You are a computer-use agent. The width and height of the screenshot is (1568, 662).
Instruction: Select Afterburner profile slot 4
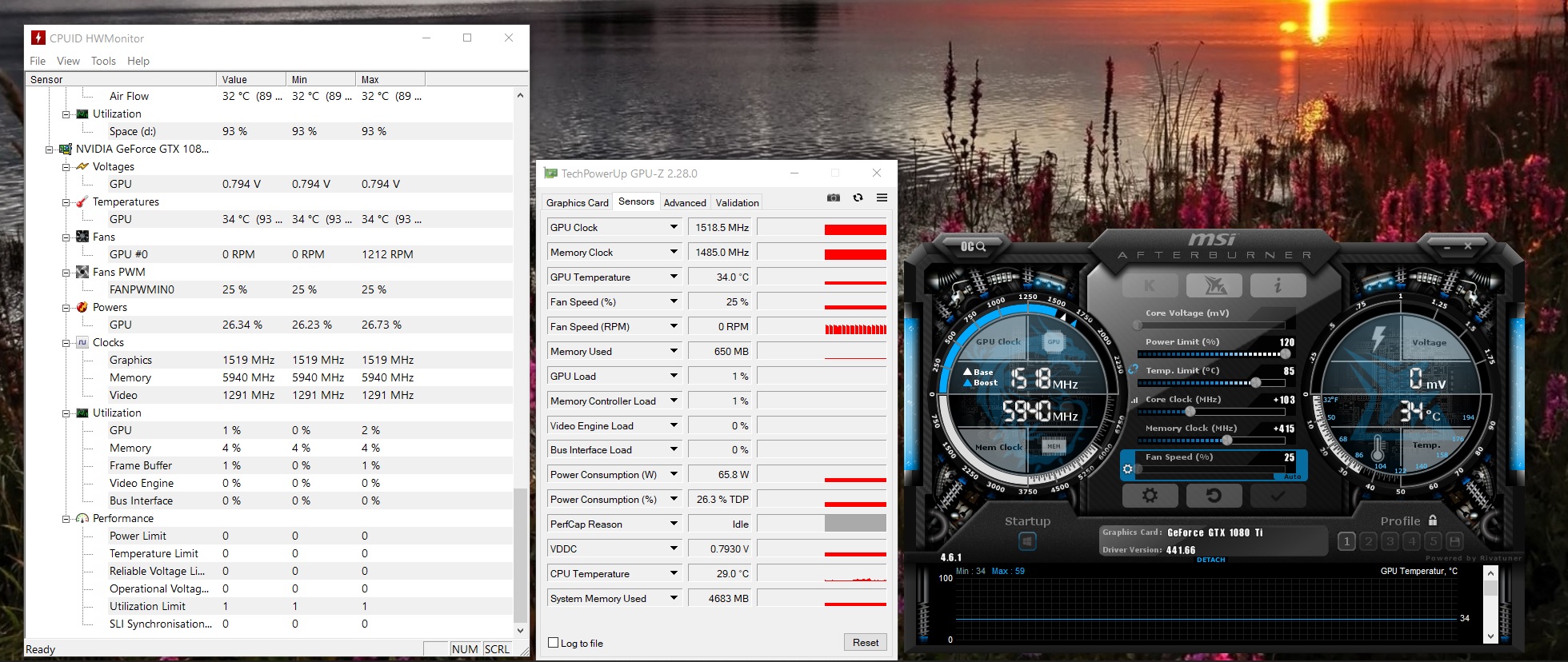click(1411, 541)
